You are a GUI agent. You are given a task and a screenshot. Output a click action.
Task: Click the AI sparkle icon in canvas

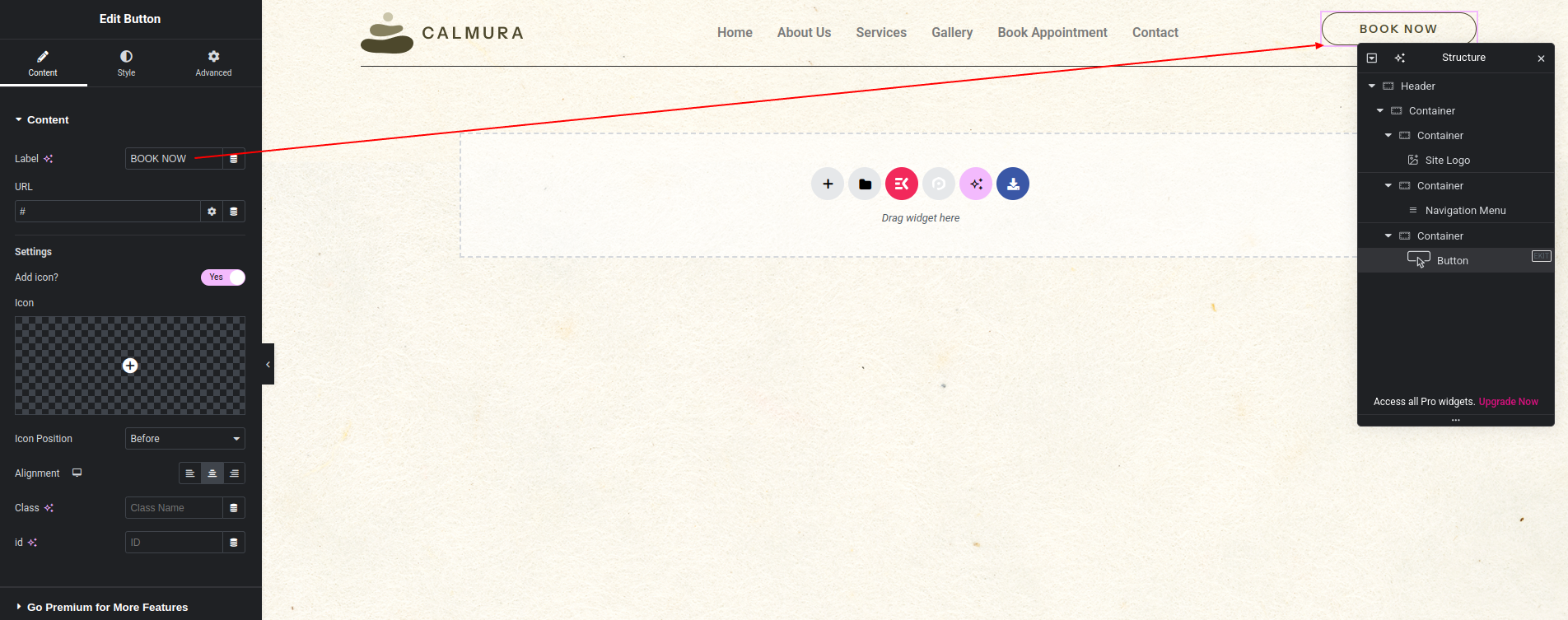tap(976, 184)
